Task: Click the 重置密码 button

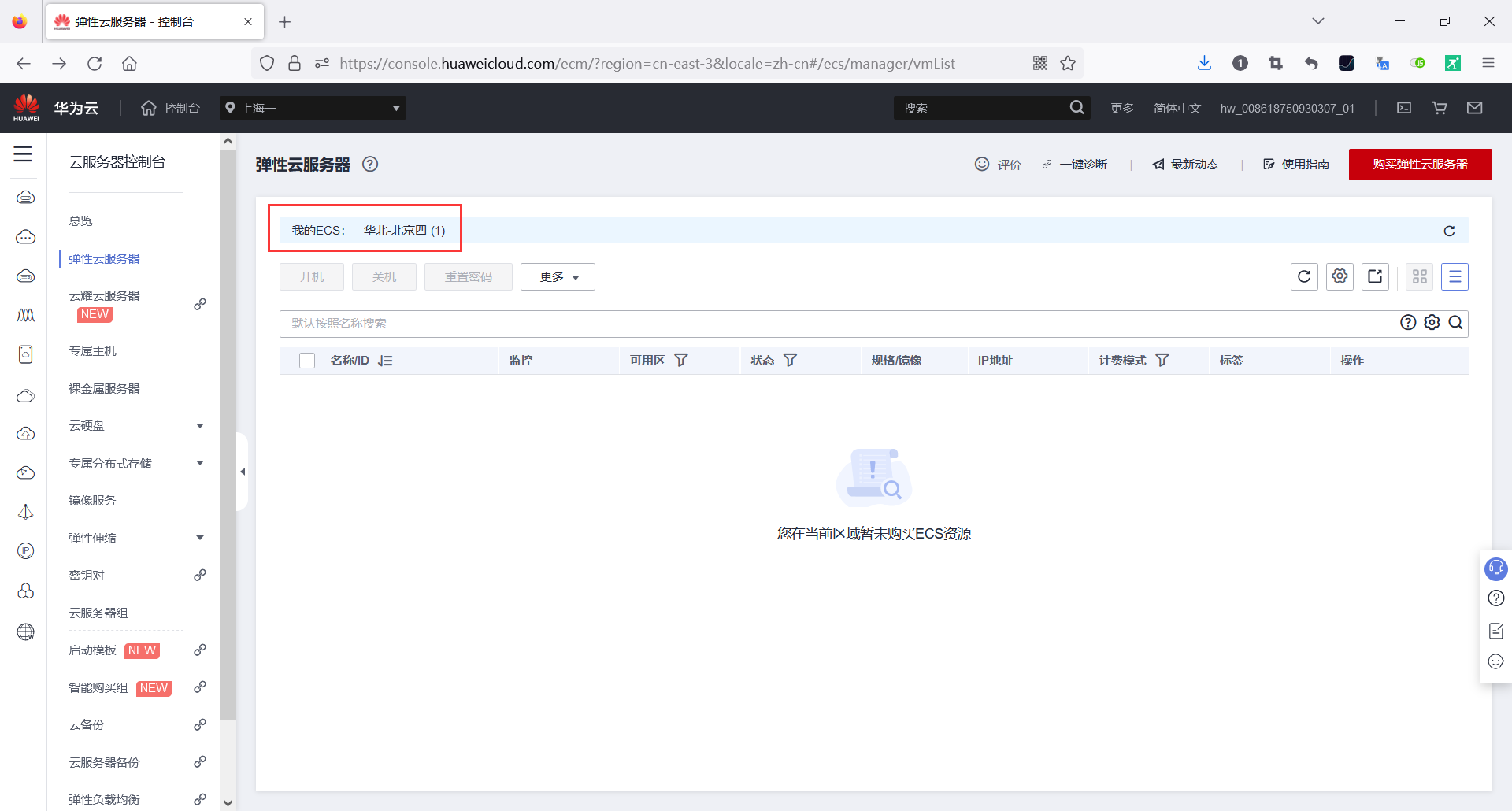Action: 469,276
